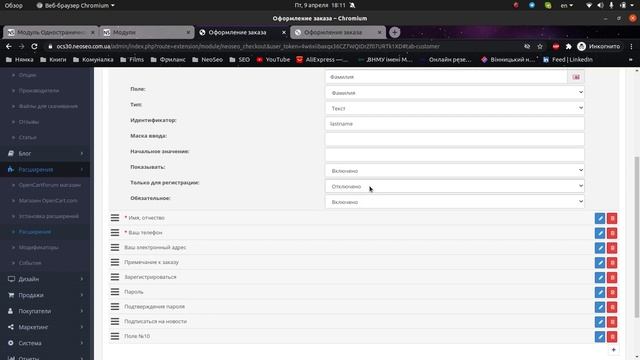Grab the drag handle of 'Имя, отчество'

point(115,218)
